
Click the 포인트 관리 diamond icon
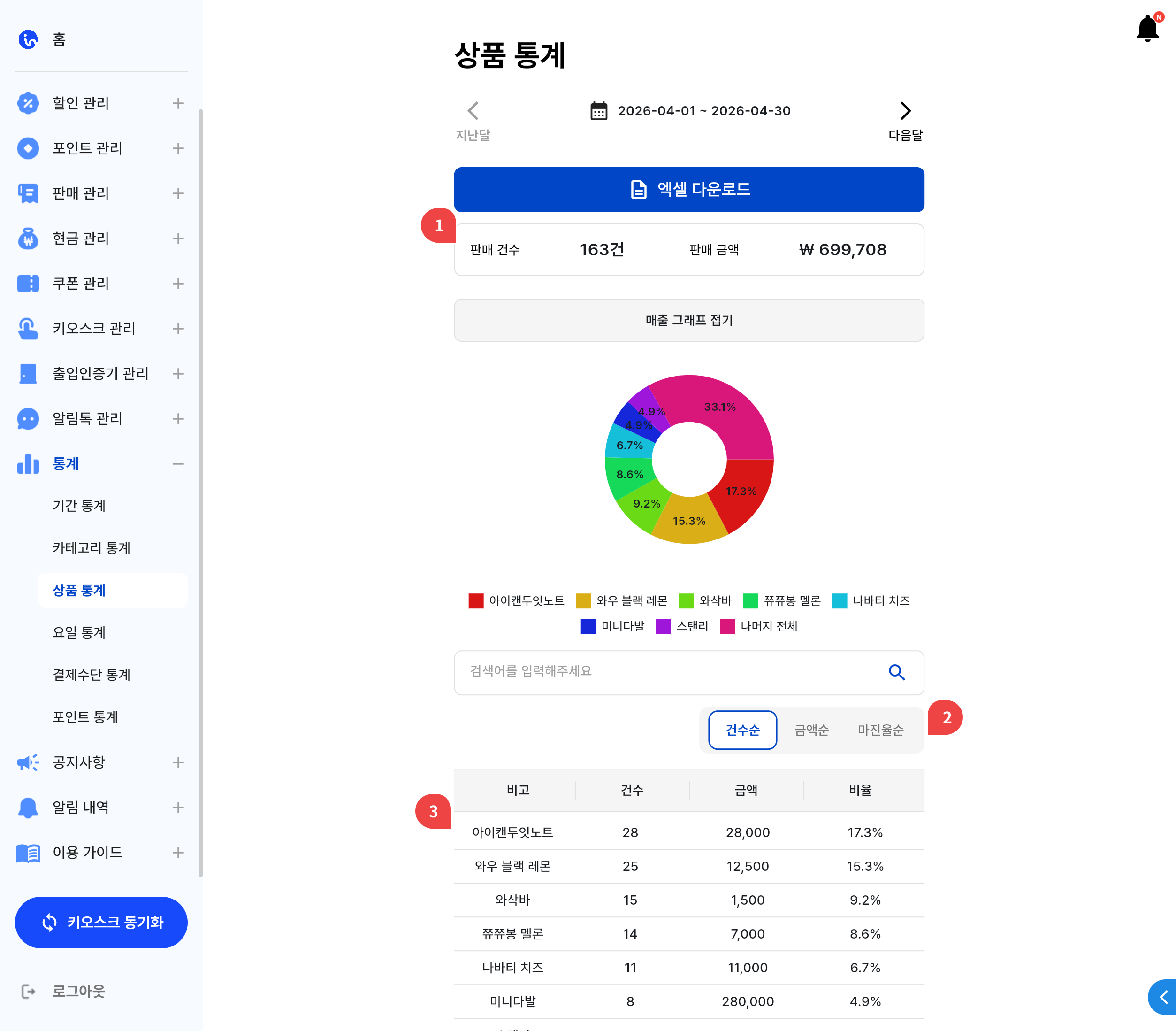pyautogui.click(x=28, y=148)
